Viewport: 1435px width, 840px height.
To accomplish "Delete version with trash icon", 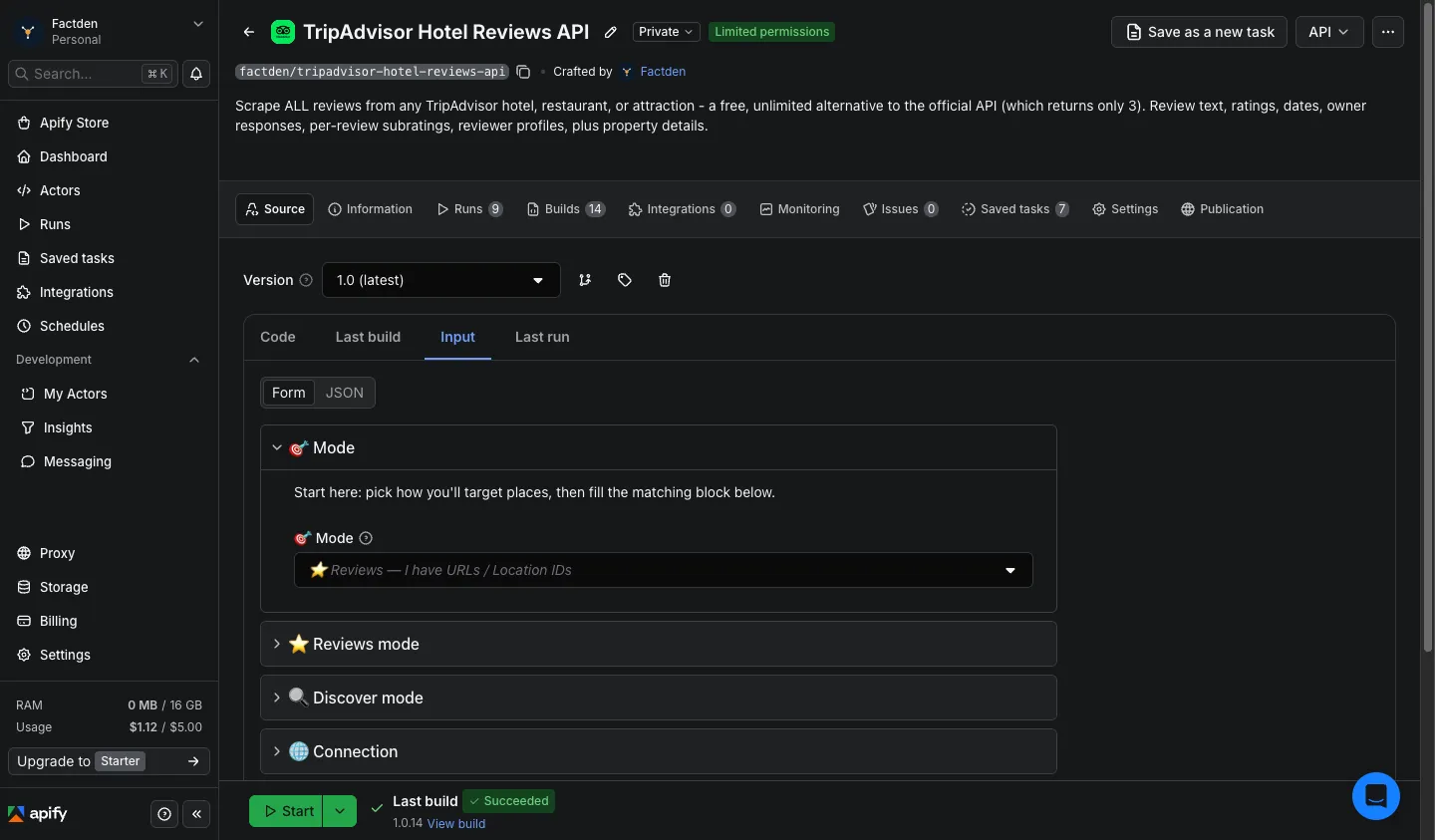I will (665, 280).
